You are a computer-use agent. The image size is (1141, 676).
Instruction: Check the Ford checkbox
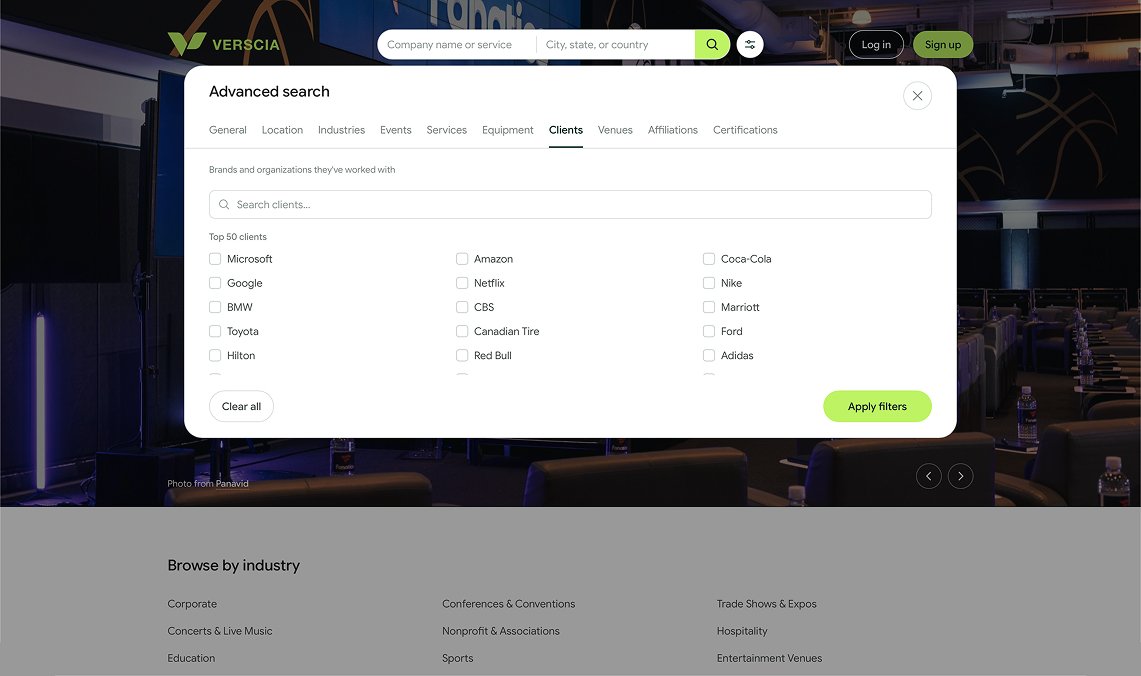point(709,331)
